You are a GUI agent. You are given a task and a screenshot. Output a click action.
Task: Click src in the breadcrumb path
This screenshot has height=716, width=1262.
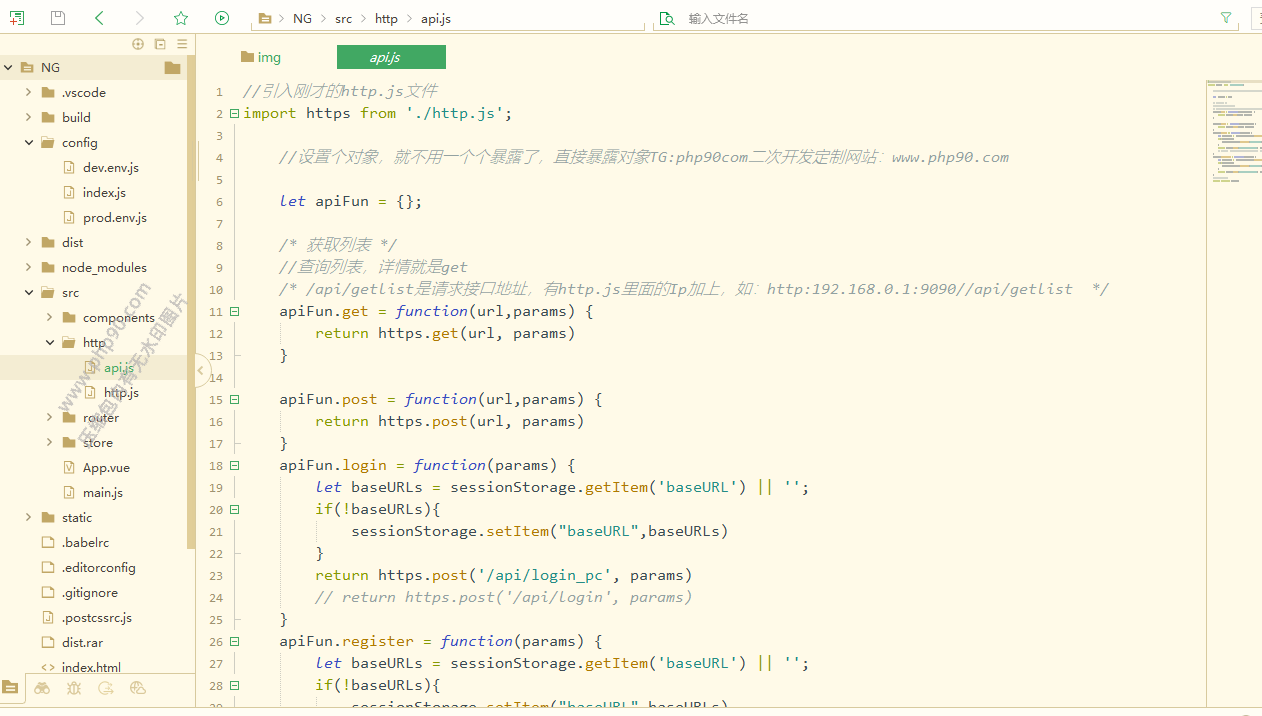click(x=343, y=19)
